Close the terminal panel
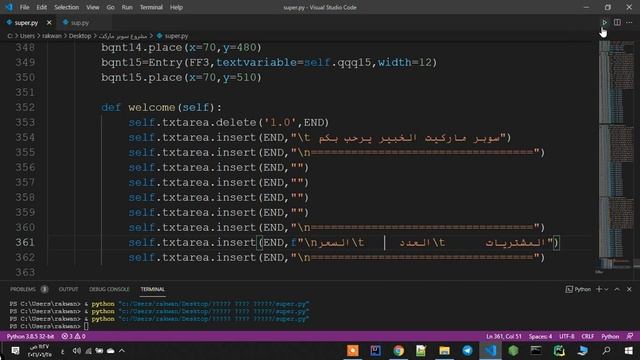640x360 pixels. 629,289
